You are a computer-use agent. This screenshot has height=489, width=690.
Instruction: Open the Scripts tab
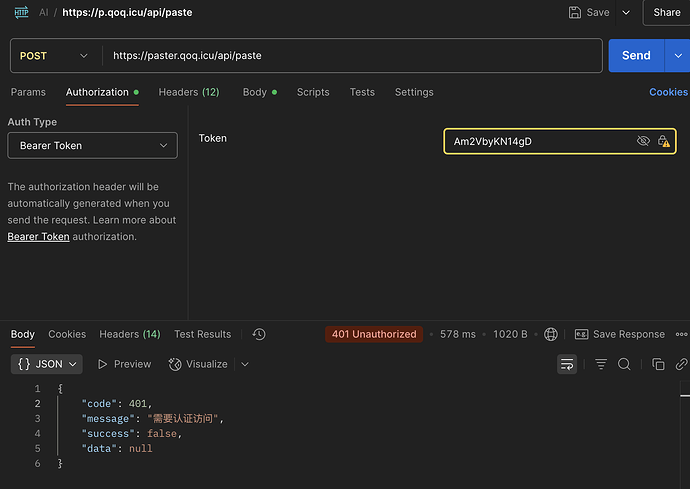(x=313, y=92)
